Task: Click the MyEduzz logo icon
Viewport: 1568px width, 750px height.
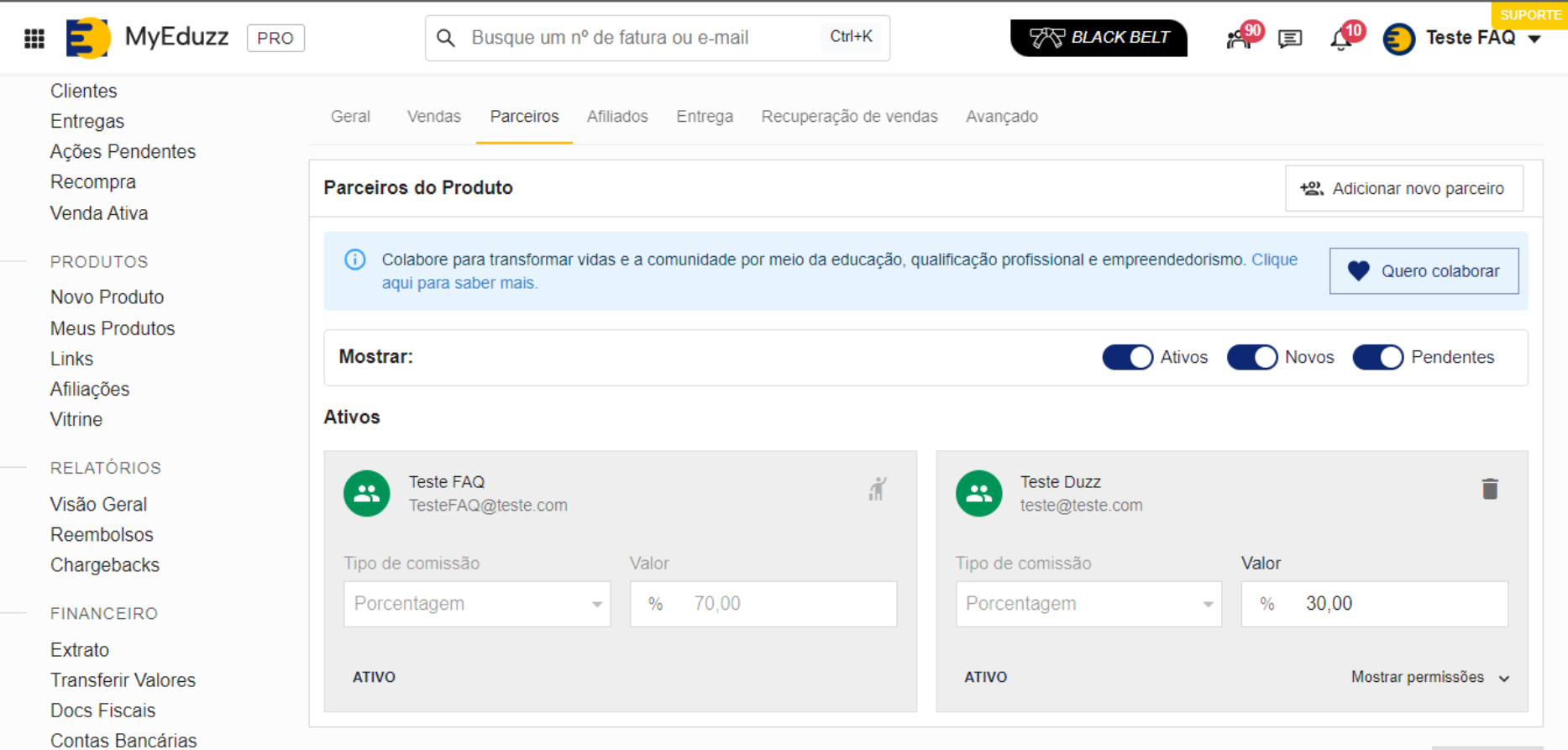Action: click(x=88, y=38)
